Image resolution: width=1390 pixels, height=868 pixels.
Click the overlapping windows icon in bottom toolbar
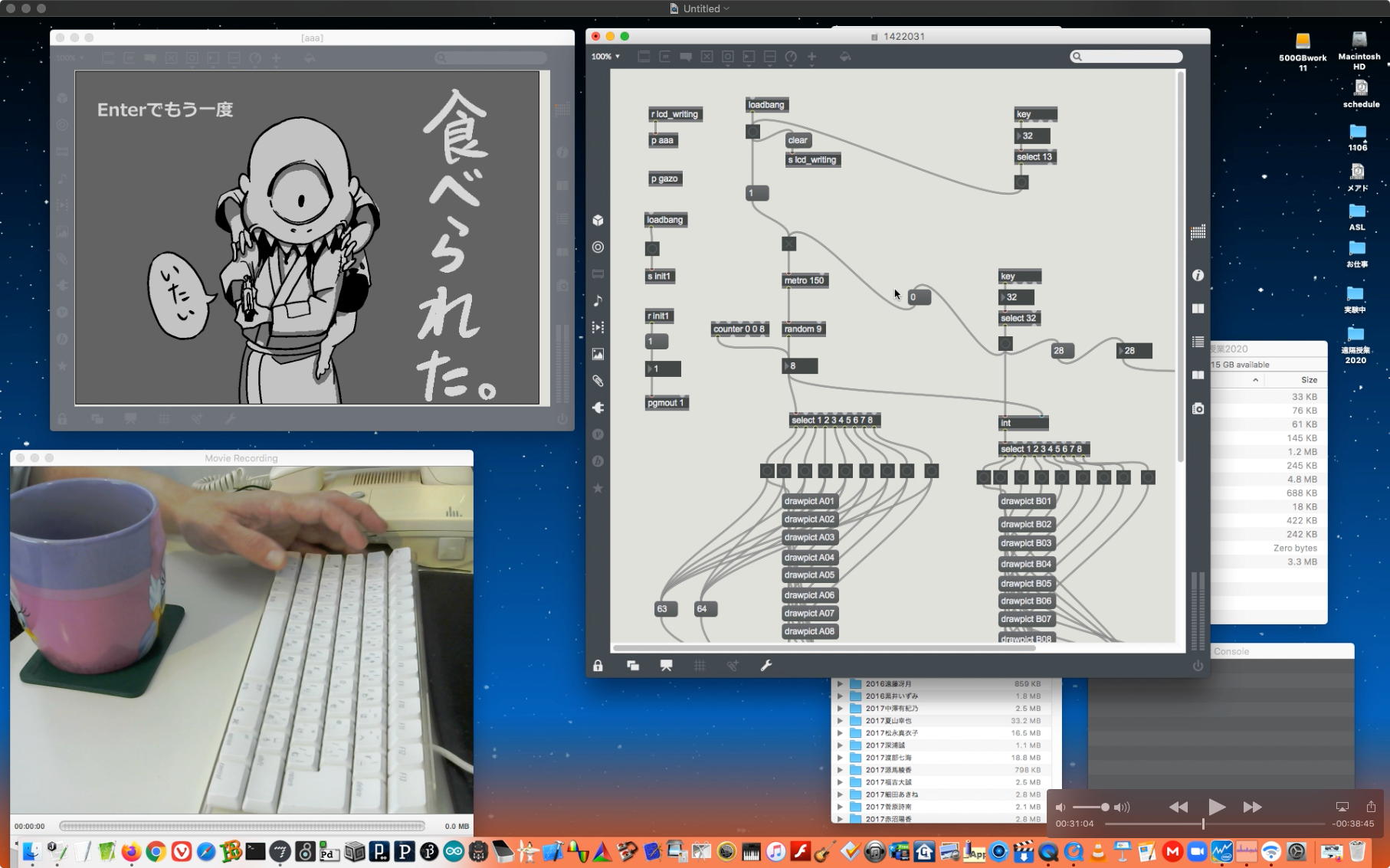(633, 666)
